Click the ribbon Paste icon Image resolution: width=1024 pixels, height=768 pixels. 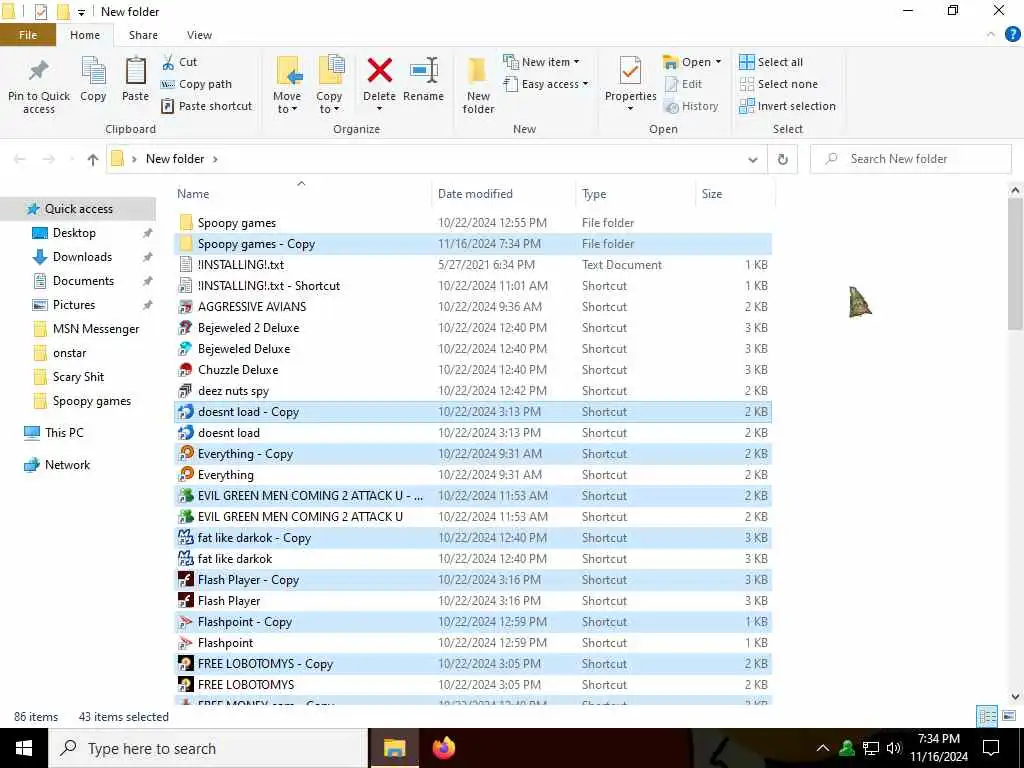[136, 71]
